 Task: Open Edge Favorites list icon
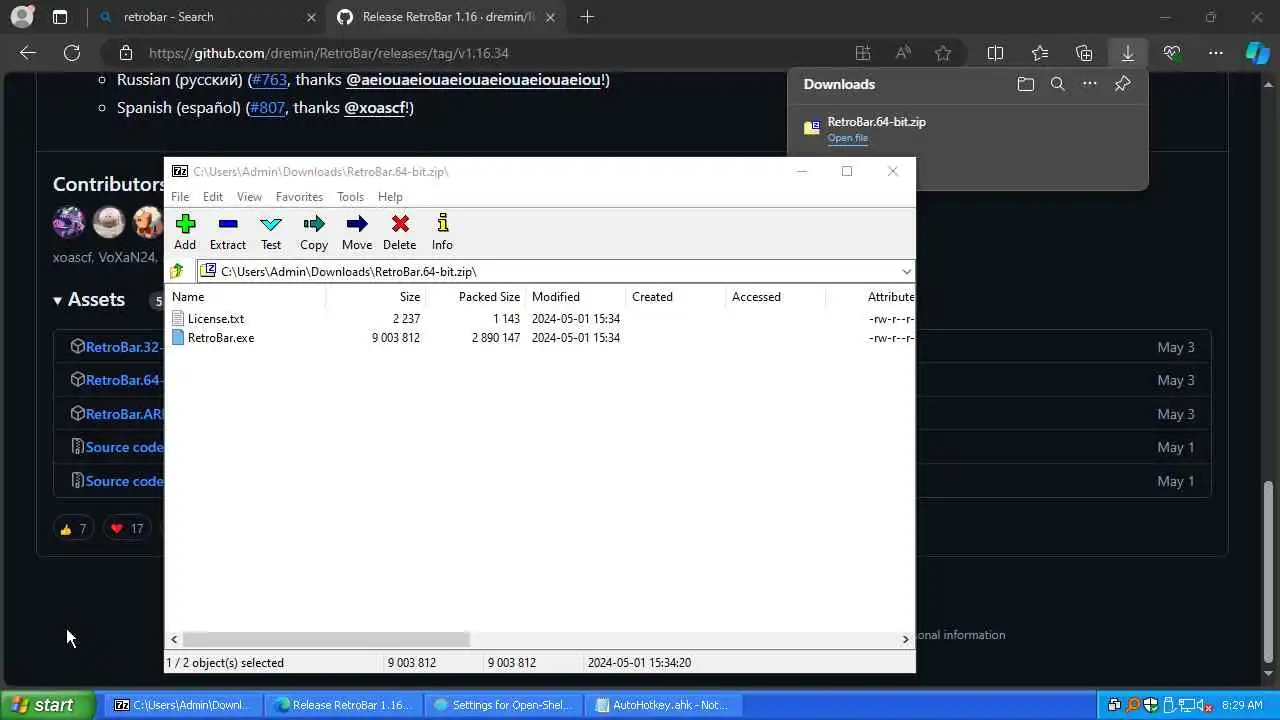click(x=1040, y=53)
